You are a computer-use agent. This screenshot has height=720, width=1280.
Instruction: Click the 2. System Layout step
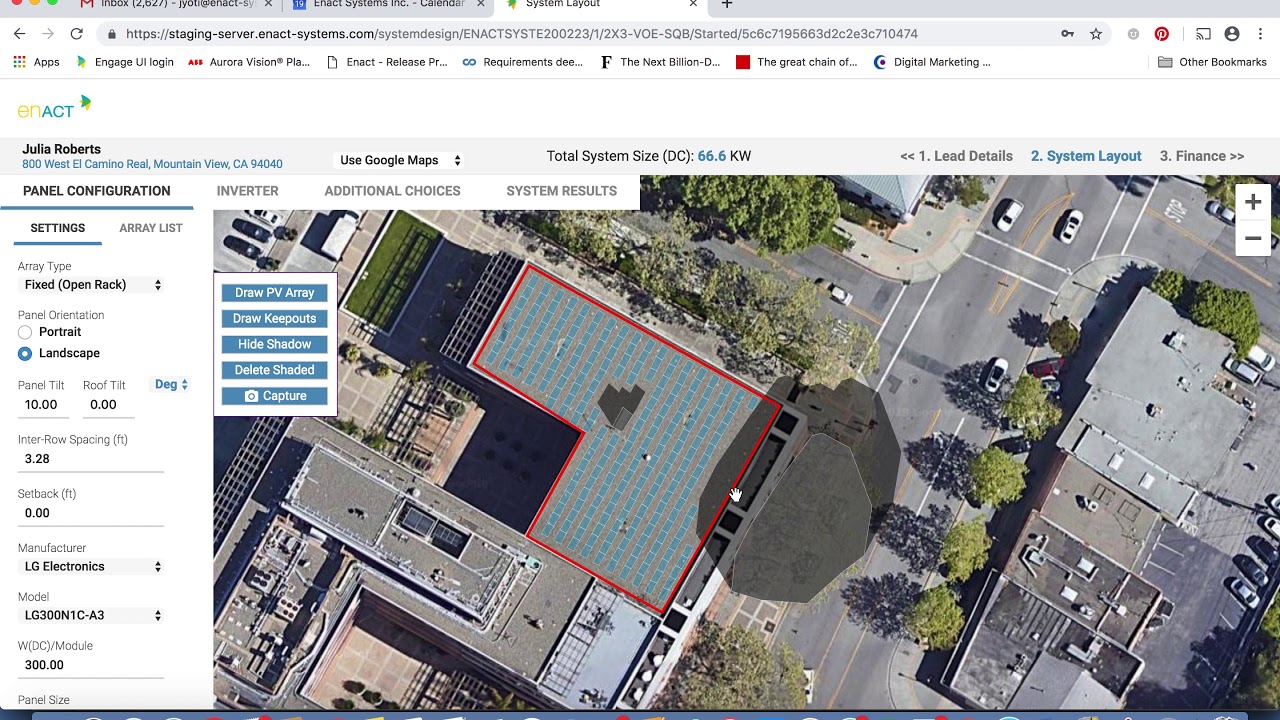click(1086, 156)
